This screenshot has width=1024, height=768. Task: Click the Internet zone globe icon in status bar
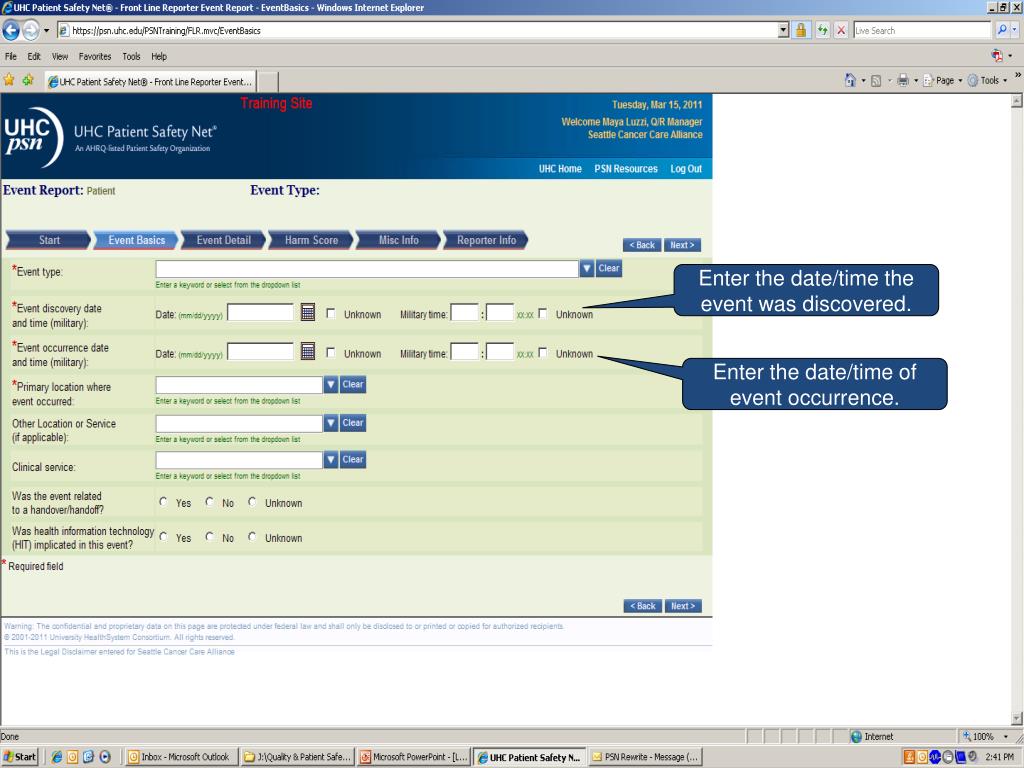pos(856,737)
